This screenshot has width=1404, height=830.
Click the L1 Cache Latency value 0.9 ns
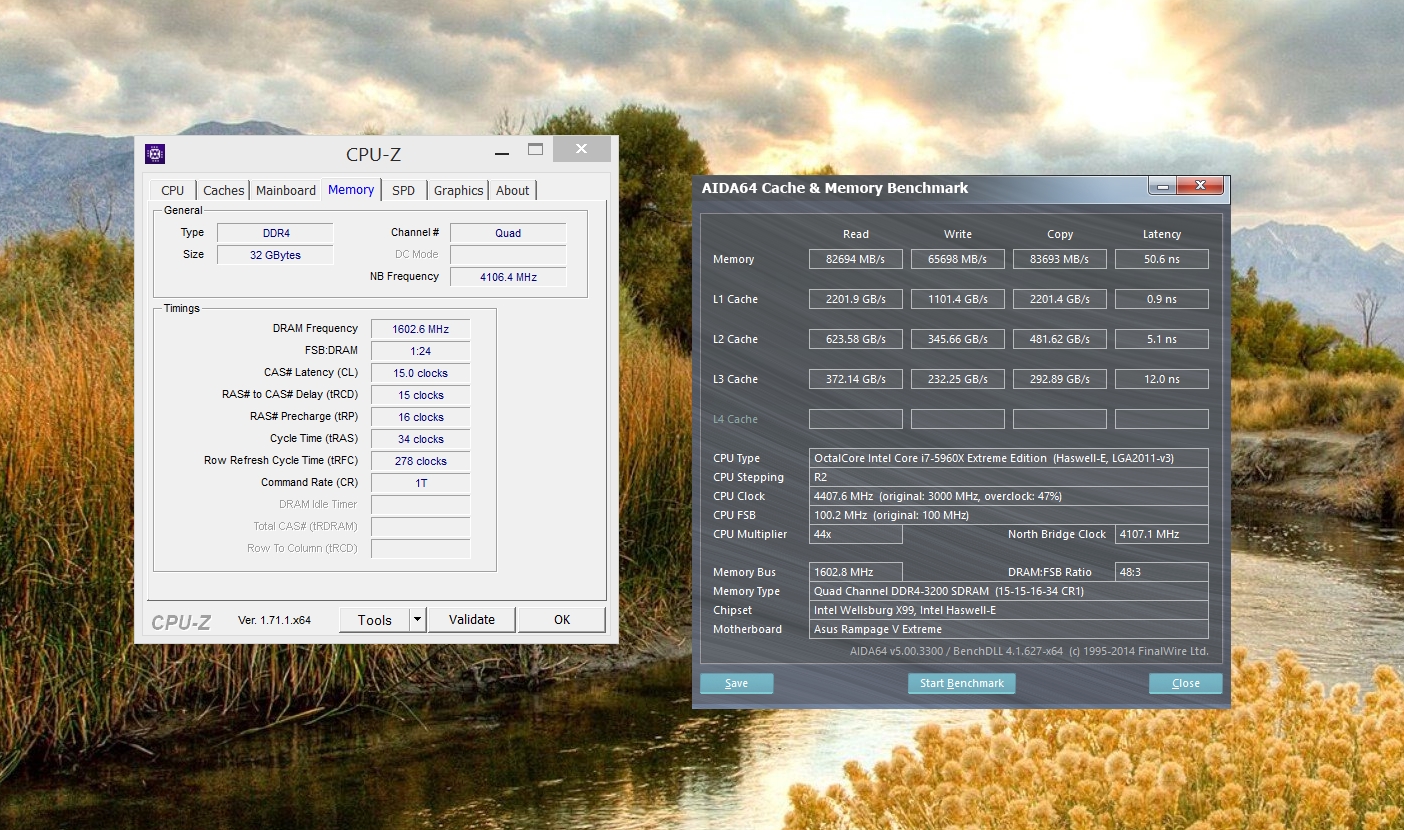pyautogui.click(x=1162, y=299)
